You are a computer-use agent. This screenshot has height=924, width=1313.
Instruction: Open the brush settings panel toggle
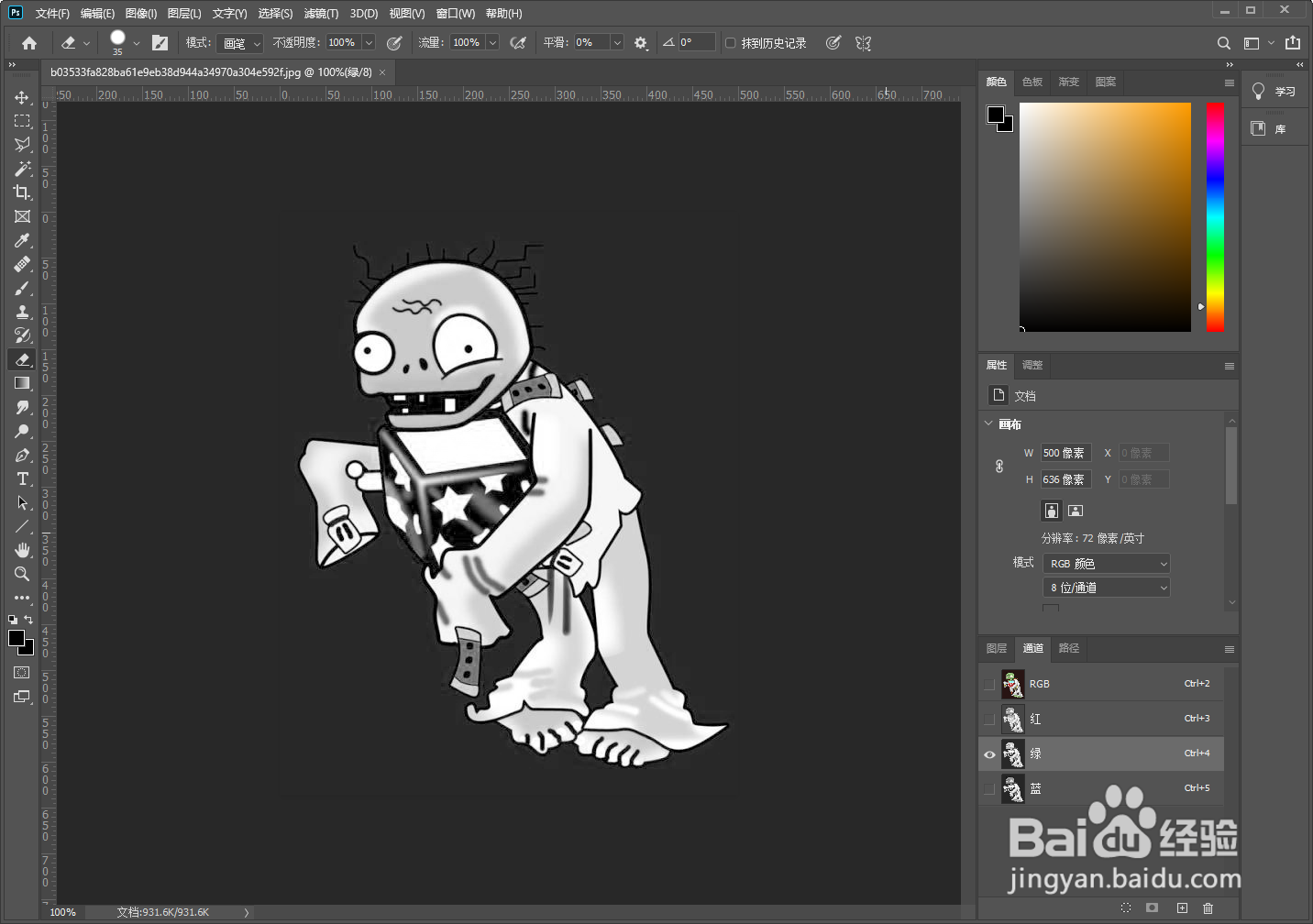160,43
